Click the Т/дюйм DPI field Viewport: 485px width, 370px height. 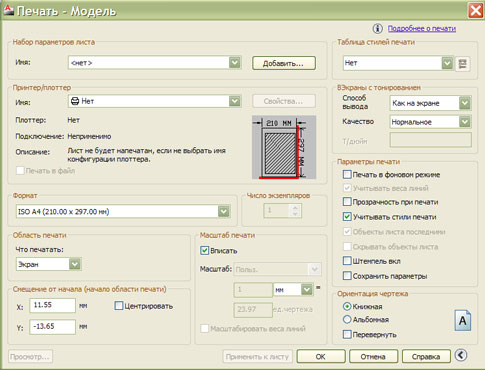[x=430, y=140]
